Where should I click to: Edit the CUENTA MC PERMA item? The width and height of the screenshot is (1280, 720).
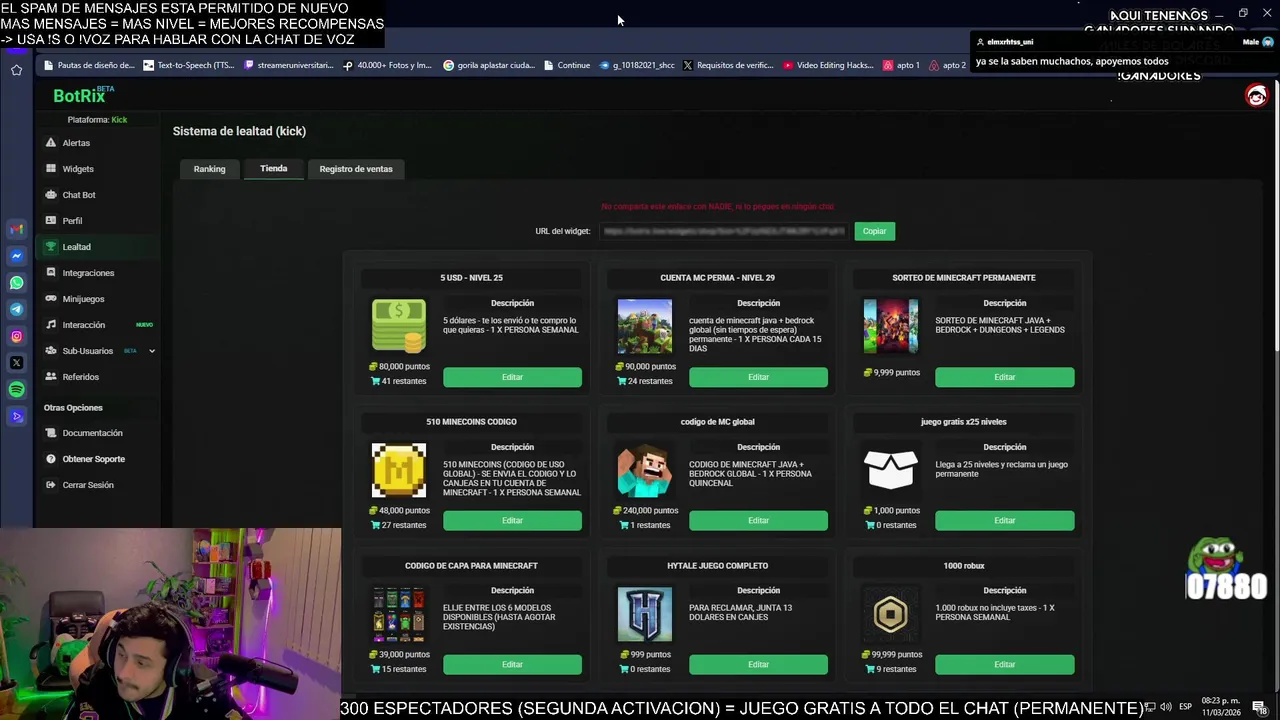[x=758, y=377]
